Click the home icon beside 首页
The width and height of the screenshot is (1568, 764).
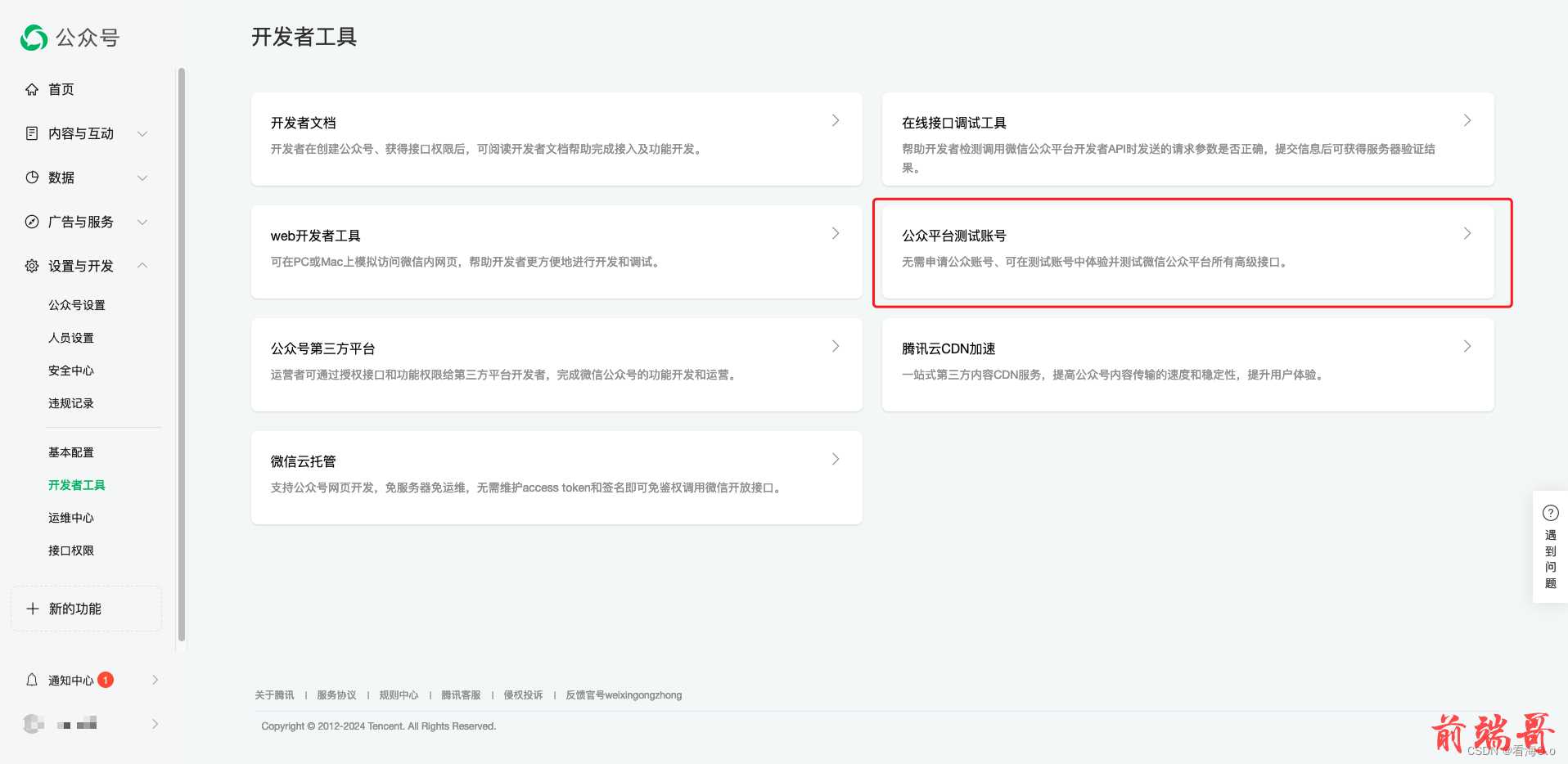pyautogui.click(x=32, y=89)
